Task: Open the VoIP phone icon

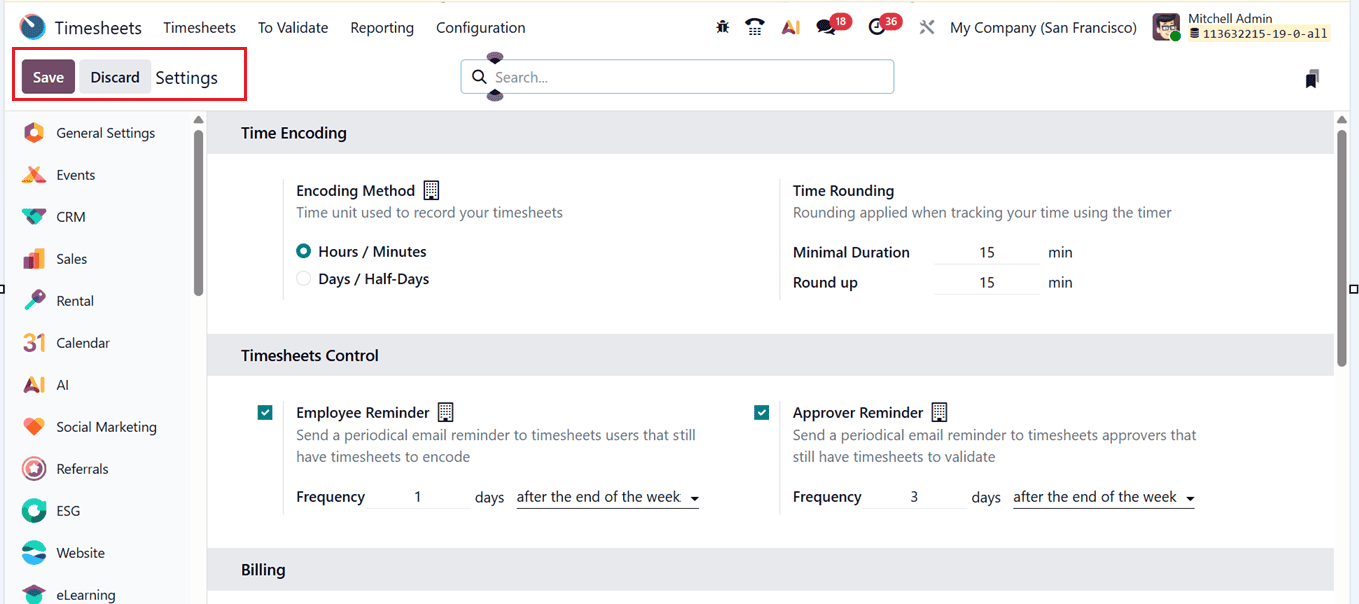Action: point(755,28)
